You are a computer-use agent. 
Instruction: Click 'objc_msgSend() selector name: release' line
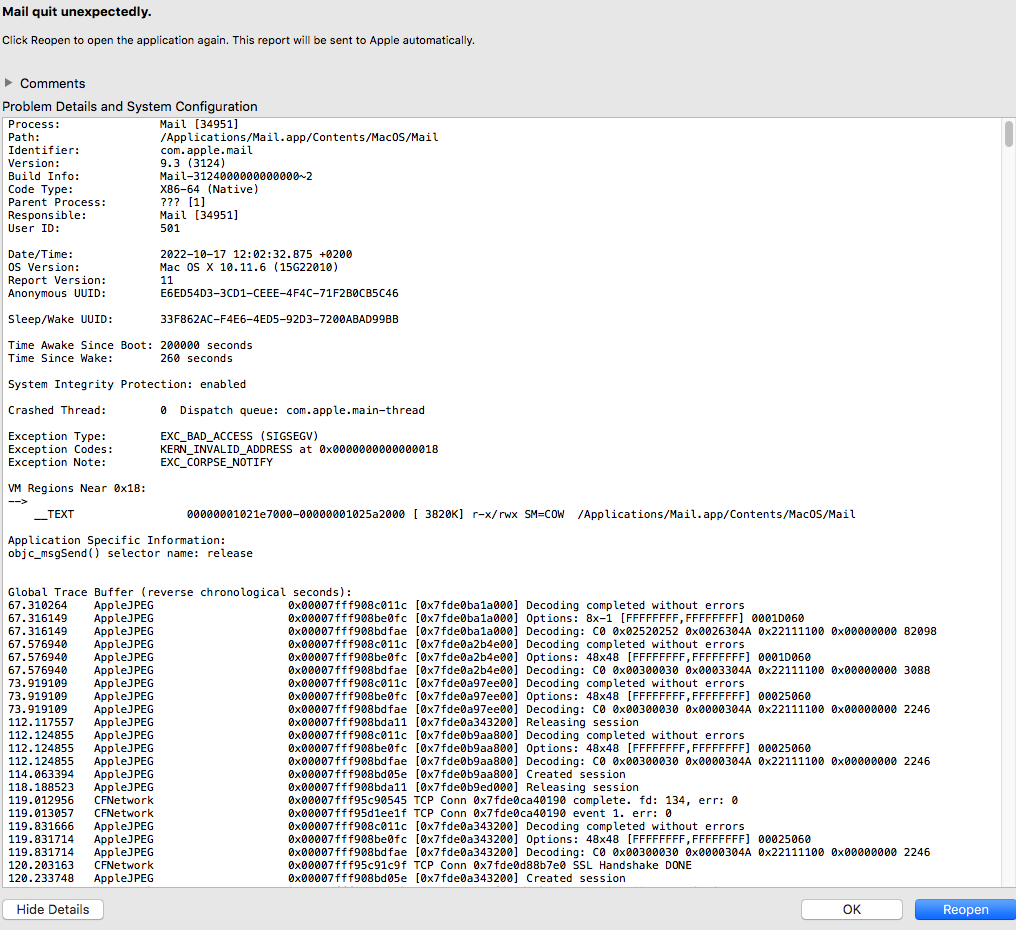point(130,553)
